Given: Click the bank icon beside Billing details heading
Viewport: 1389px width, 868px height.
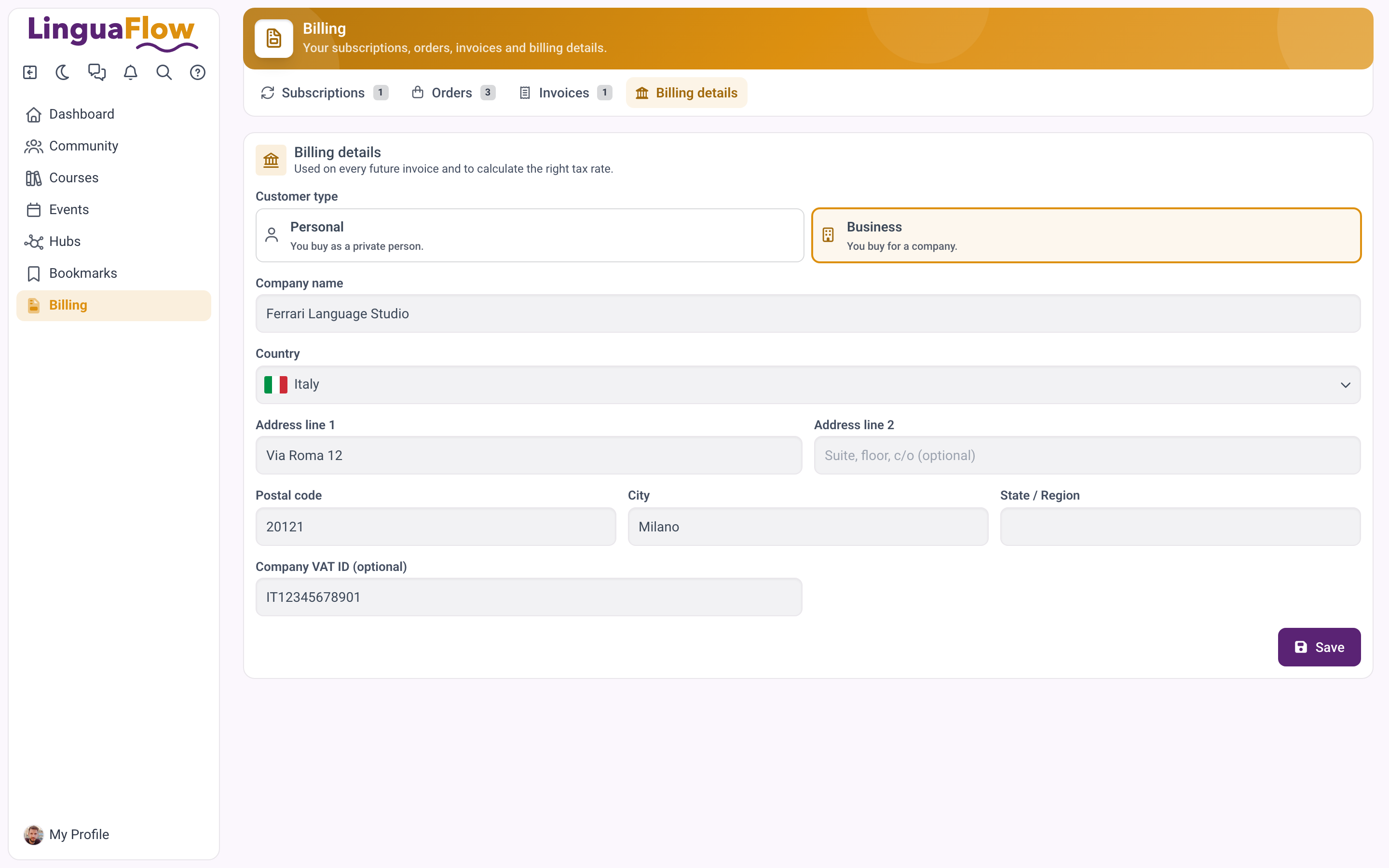Looking at the screenshot, I should coord(271,160).
